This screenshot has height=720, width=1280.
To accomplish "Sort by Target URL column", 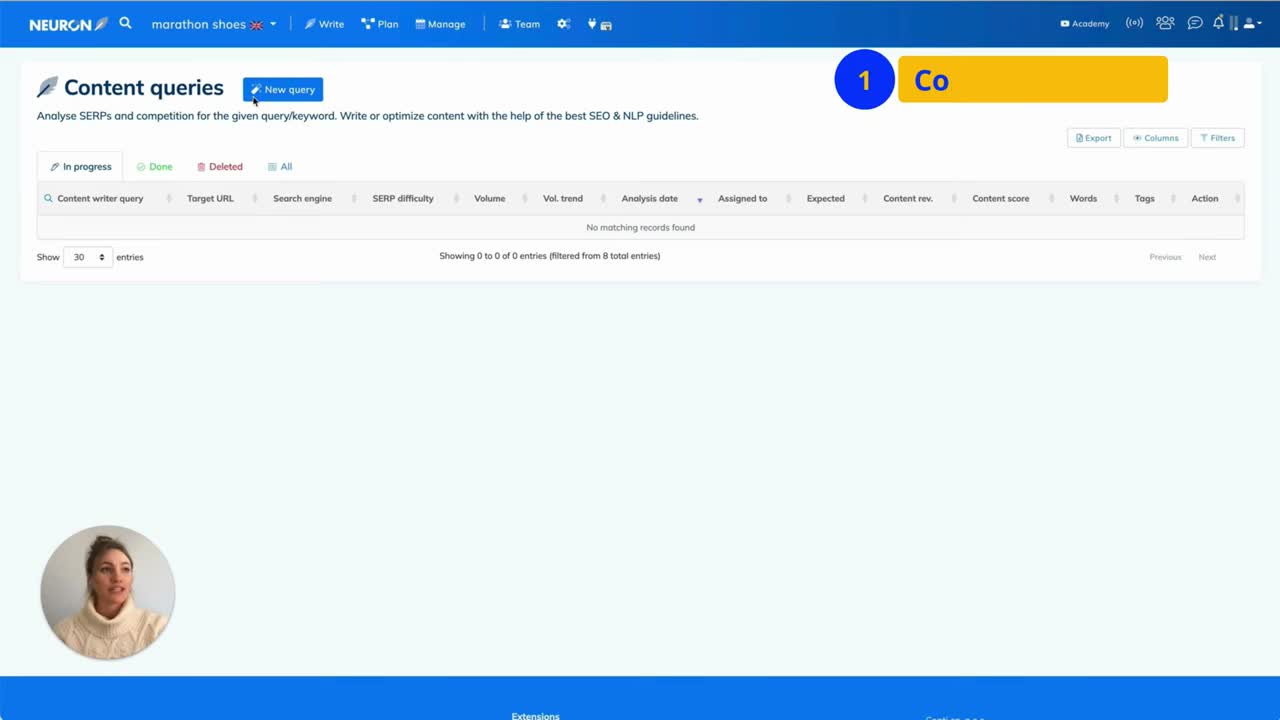I will tap(217, 198).
